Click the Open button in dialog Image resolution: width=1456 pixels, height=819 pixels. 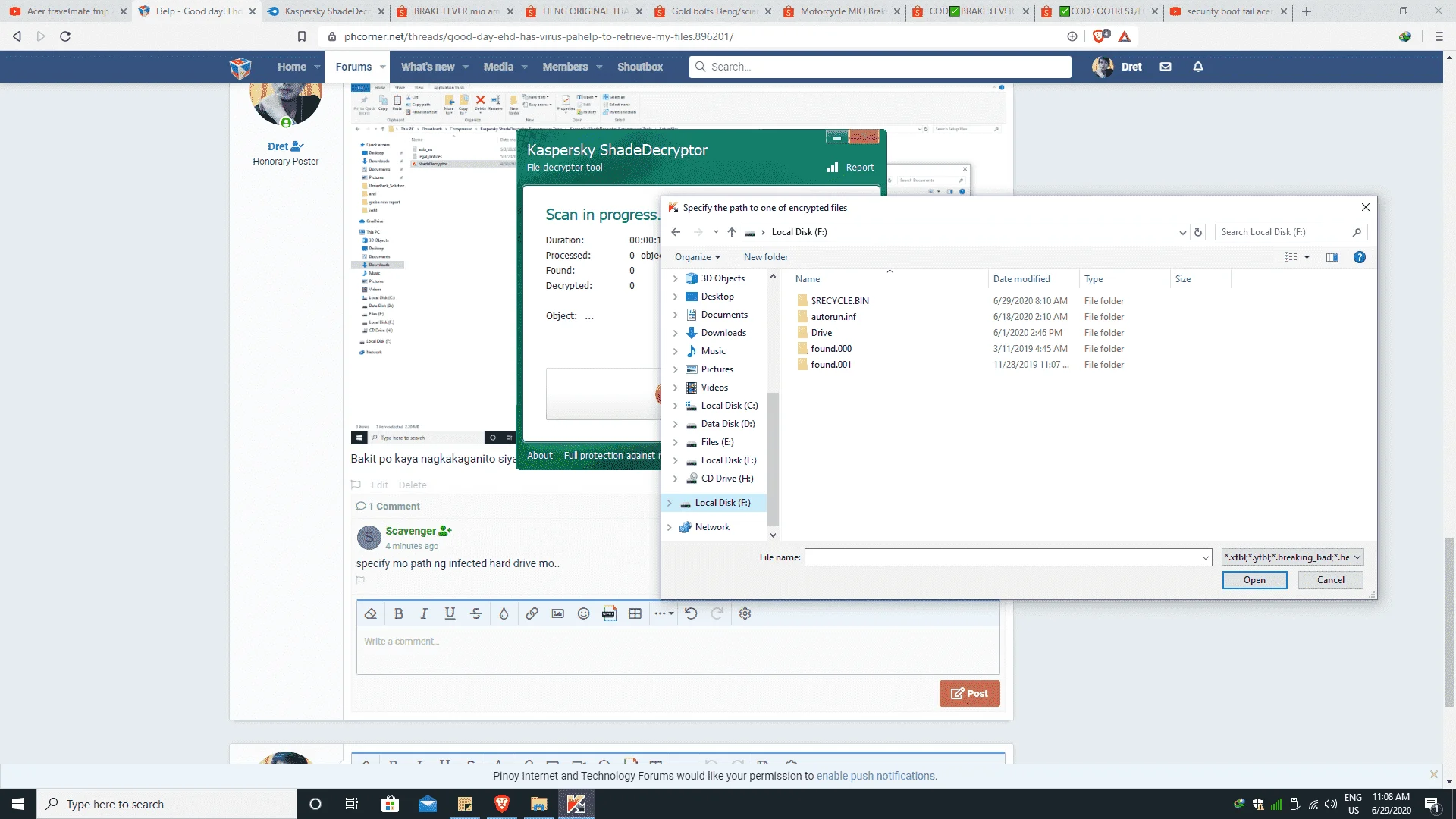coord(1254,580)
